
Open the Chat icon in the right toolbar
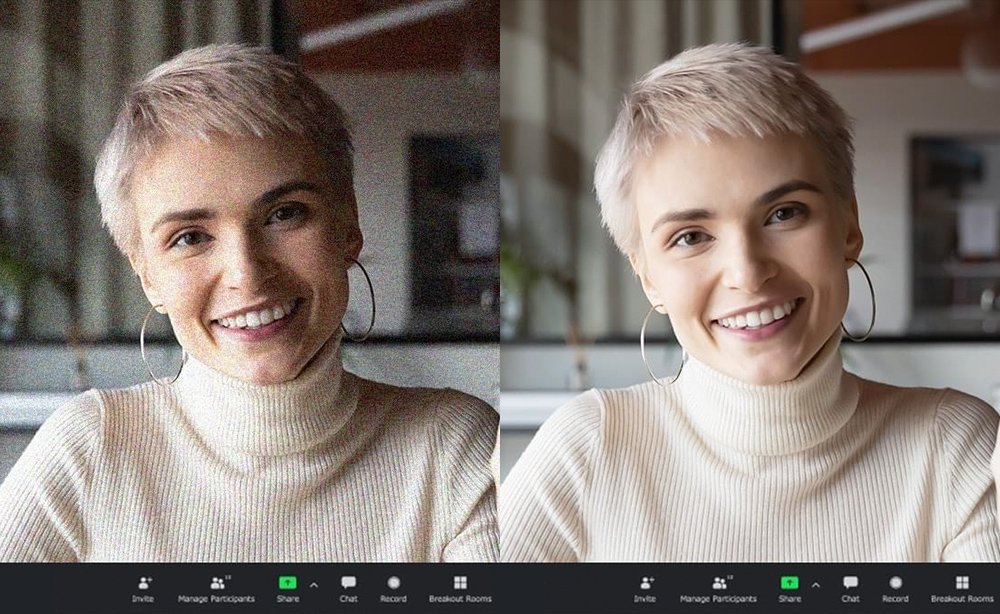tap(850, 582)
